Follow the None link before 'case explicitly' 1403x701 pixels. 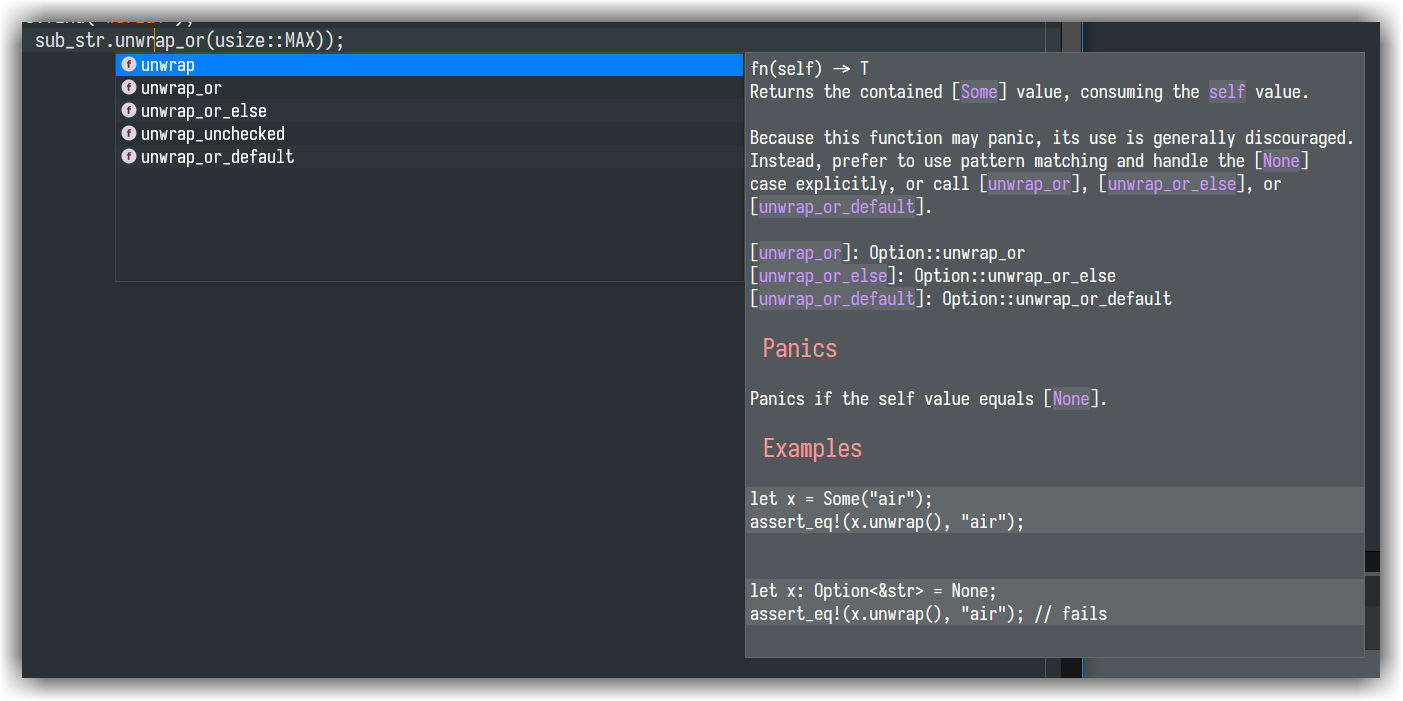[1281, 161]
